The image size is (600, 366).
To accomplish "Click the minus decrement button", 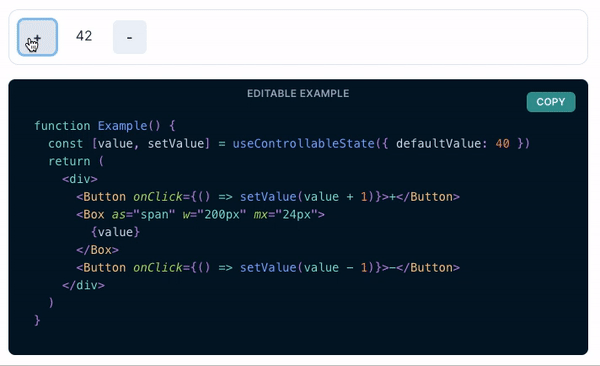I will point(130,37).
